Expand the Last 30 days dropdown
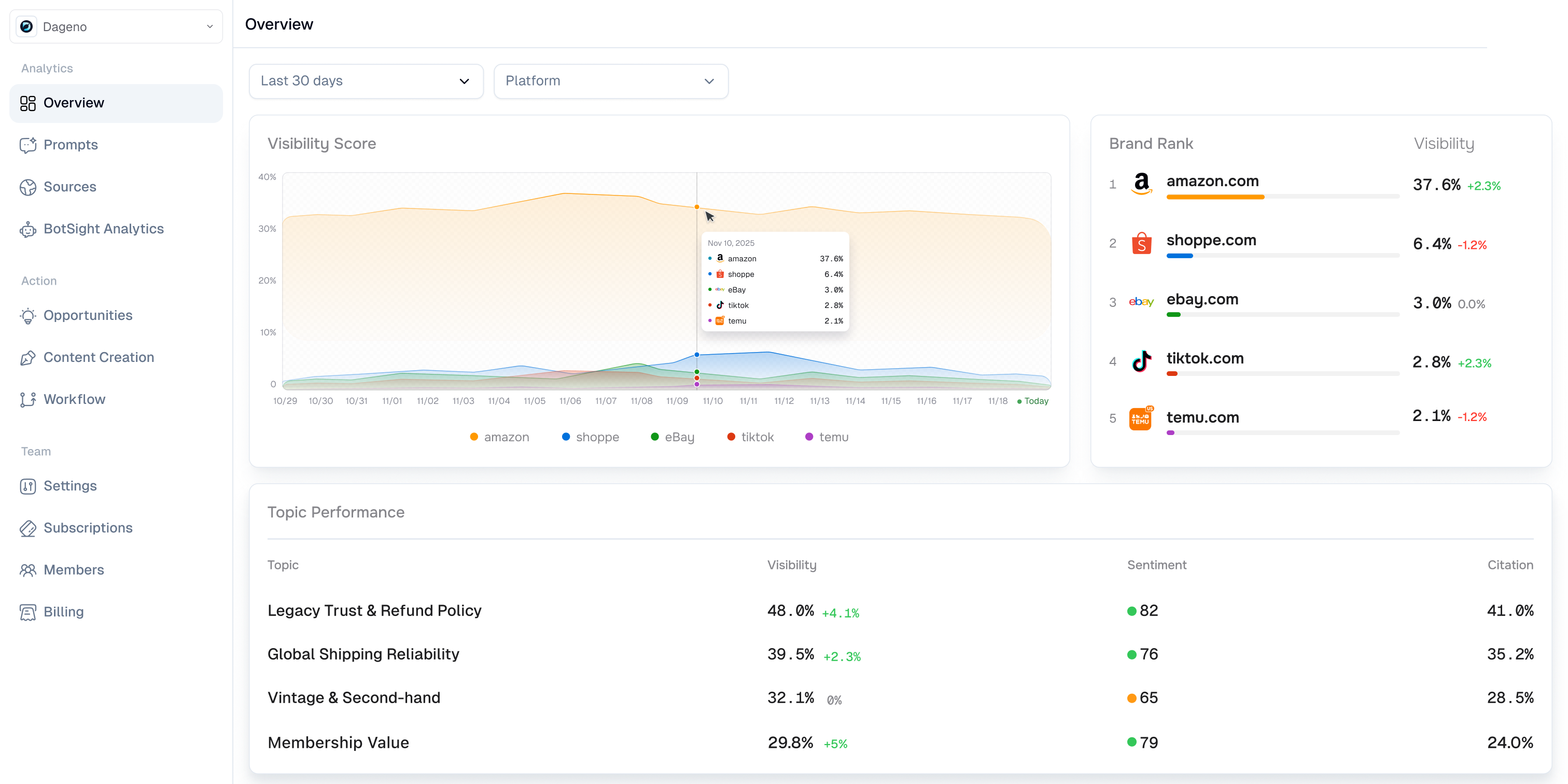Image resolution: width=1568 pixels, height=784 pixels. click(x=366, y=81)
